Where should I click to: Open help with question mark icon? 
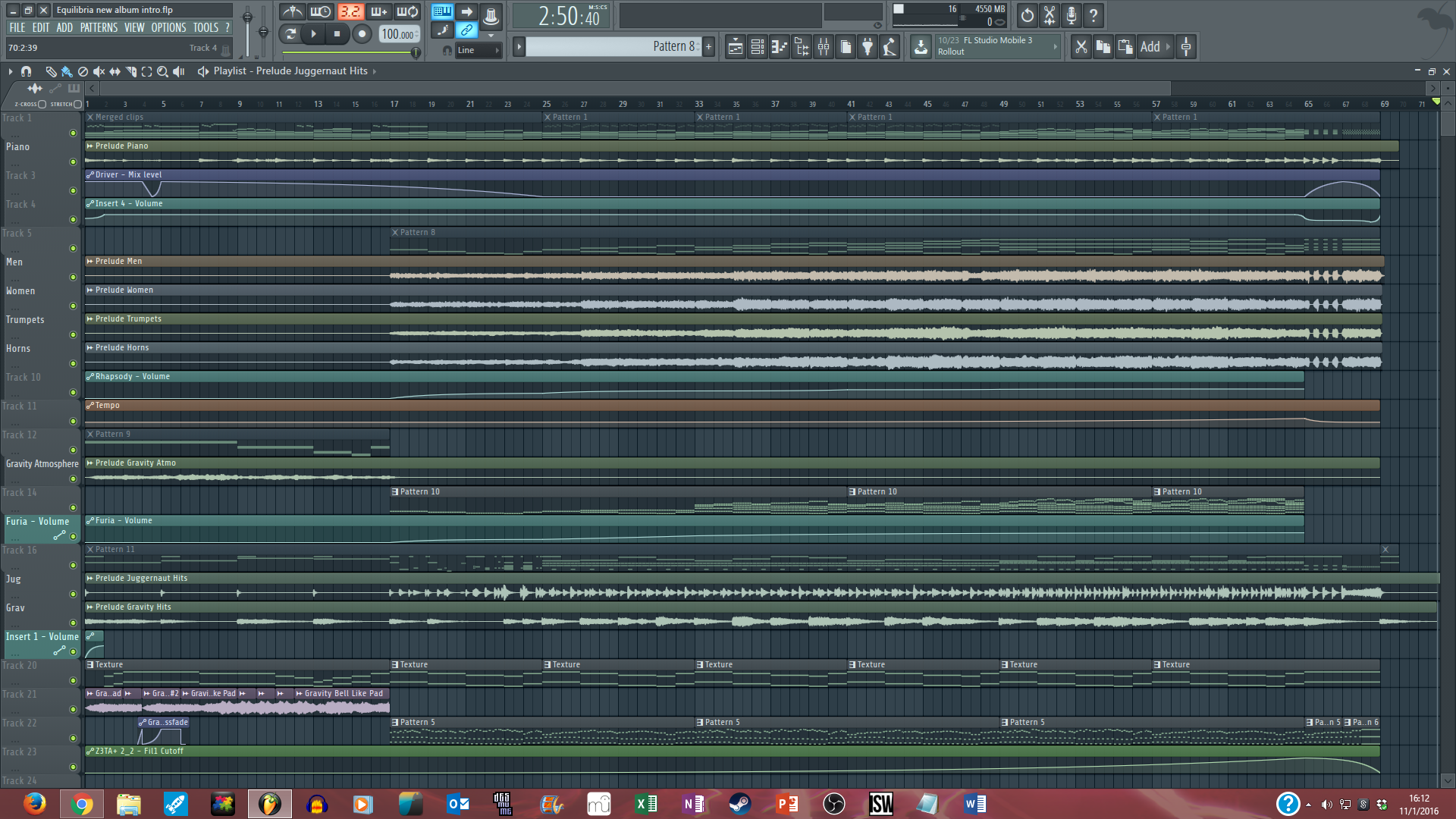(x=1093, y=15)
